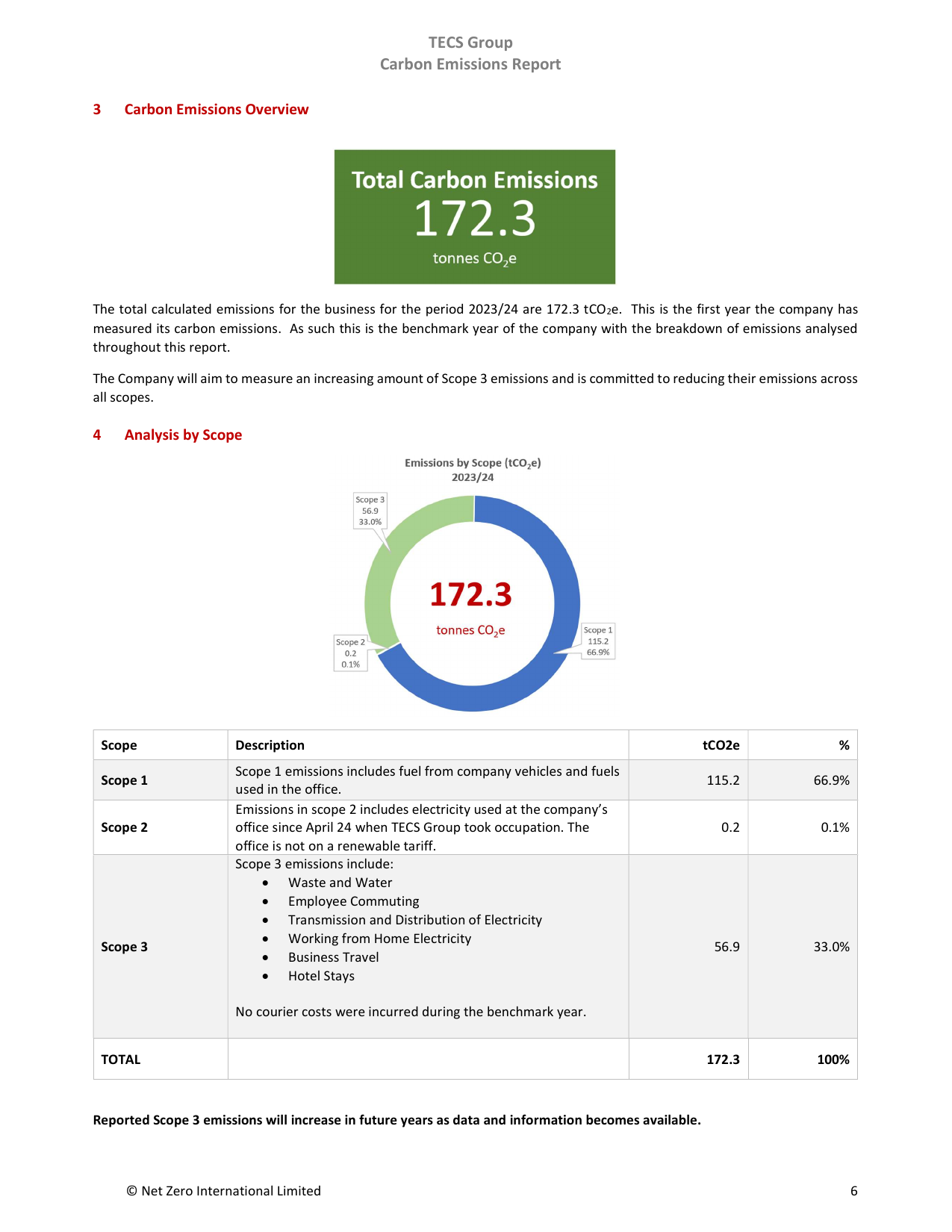Click the bold 172.3 total cell

click(x=723, y=1060)
